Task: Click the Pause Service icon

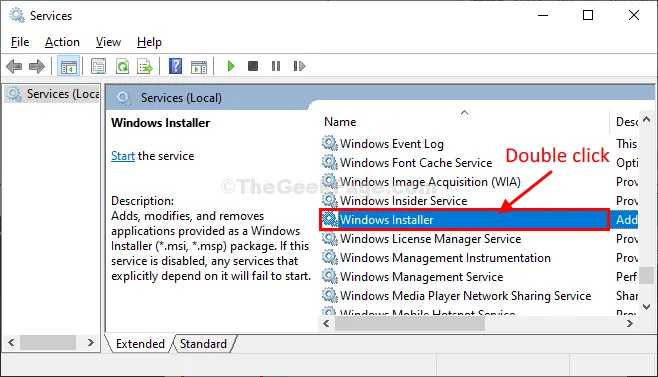Action: point(276,66)
